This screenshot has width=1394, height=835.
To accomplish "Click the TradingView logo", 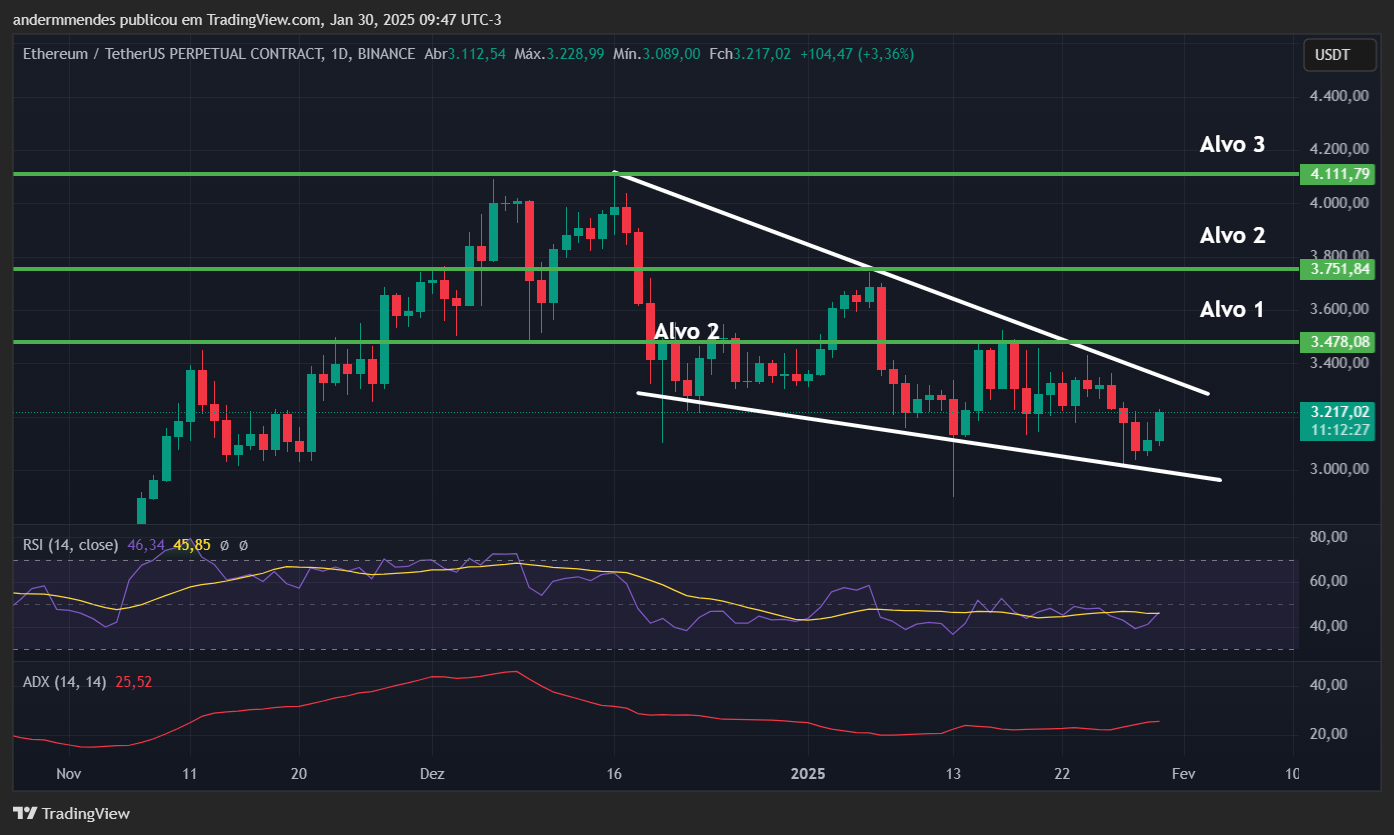I will [x=71, y=813].
